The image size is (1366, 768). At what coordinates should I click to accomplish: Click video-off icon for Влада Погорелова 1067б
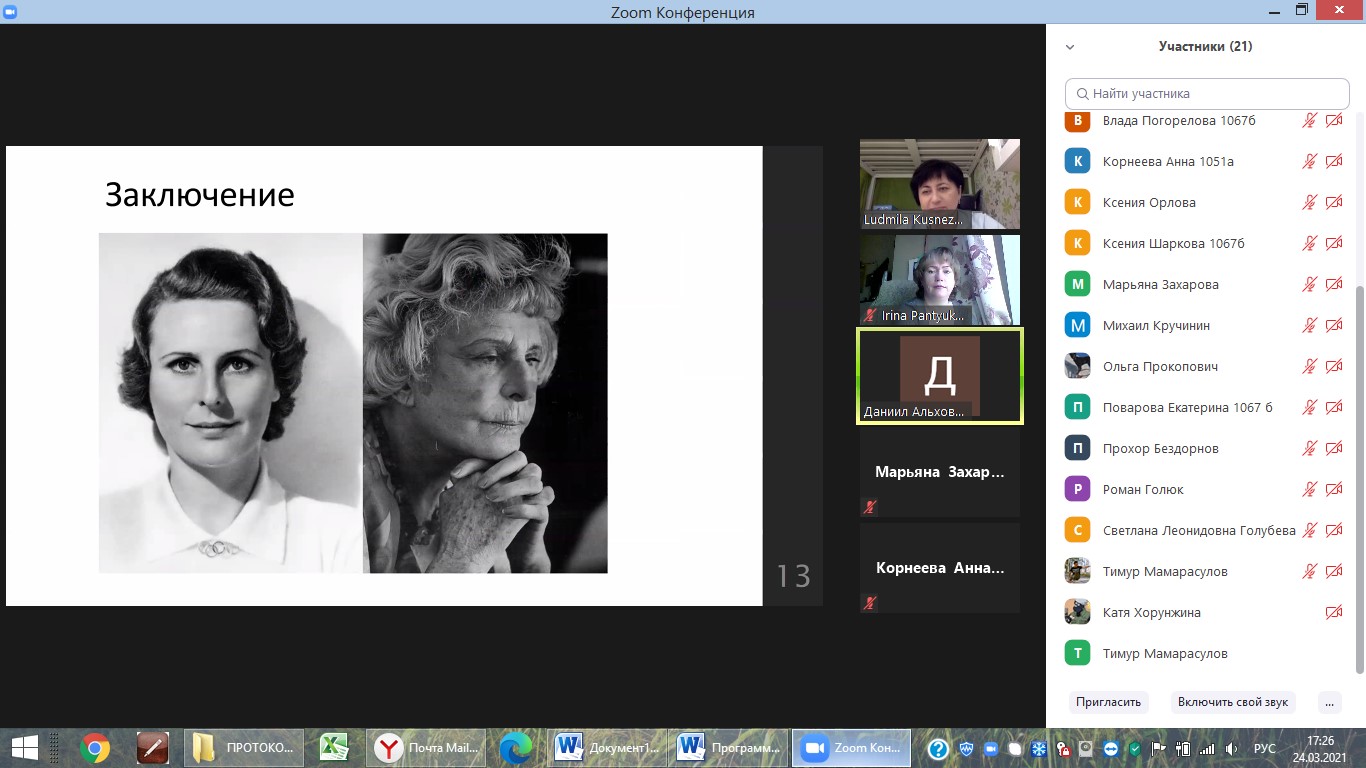tap(1334, 121)
